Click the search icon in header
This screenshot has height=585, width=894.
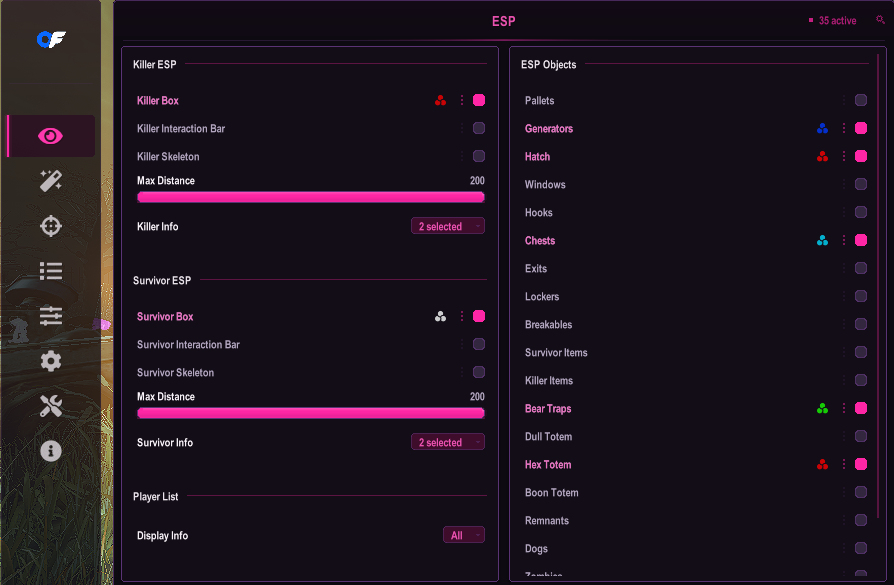click(x=880, y=20)
